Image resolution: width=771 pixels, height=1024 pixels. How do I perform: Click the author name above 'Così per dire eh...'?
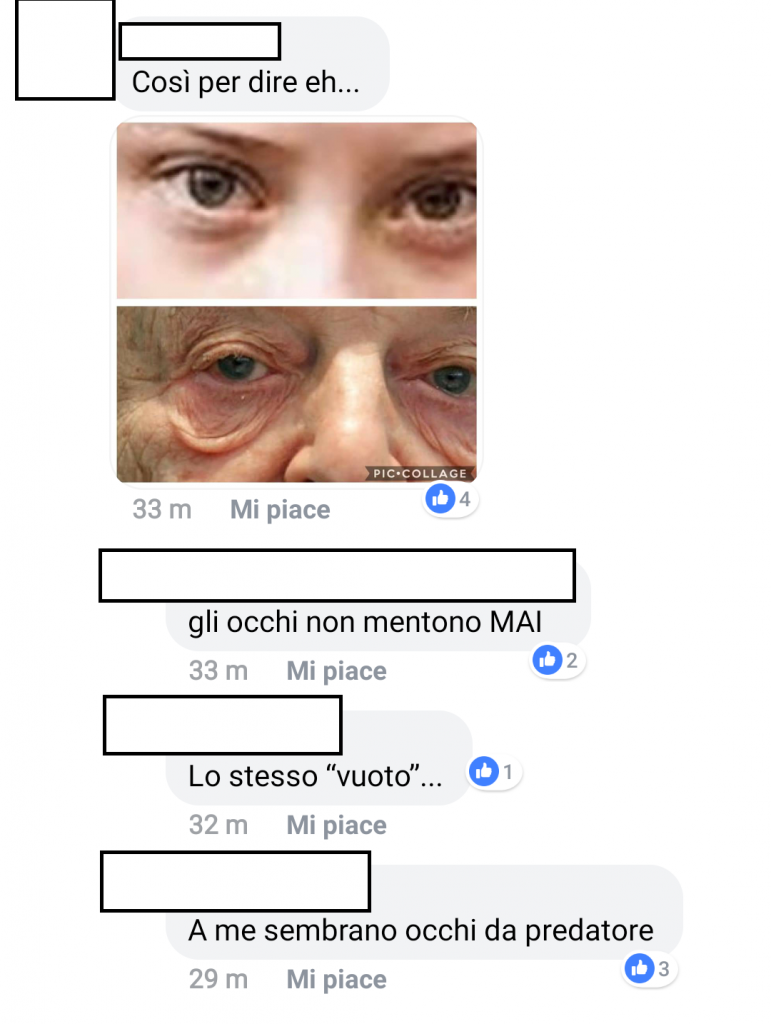click(200, 41)
